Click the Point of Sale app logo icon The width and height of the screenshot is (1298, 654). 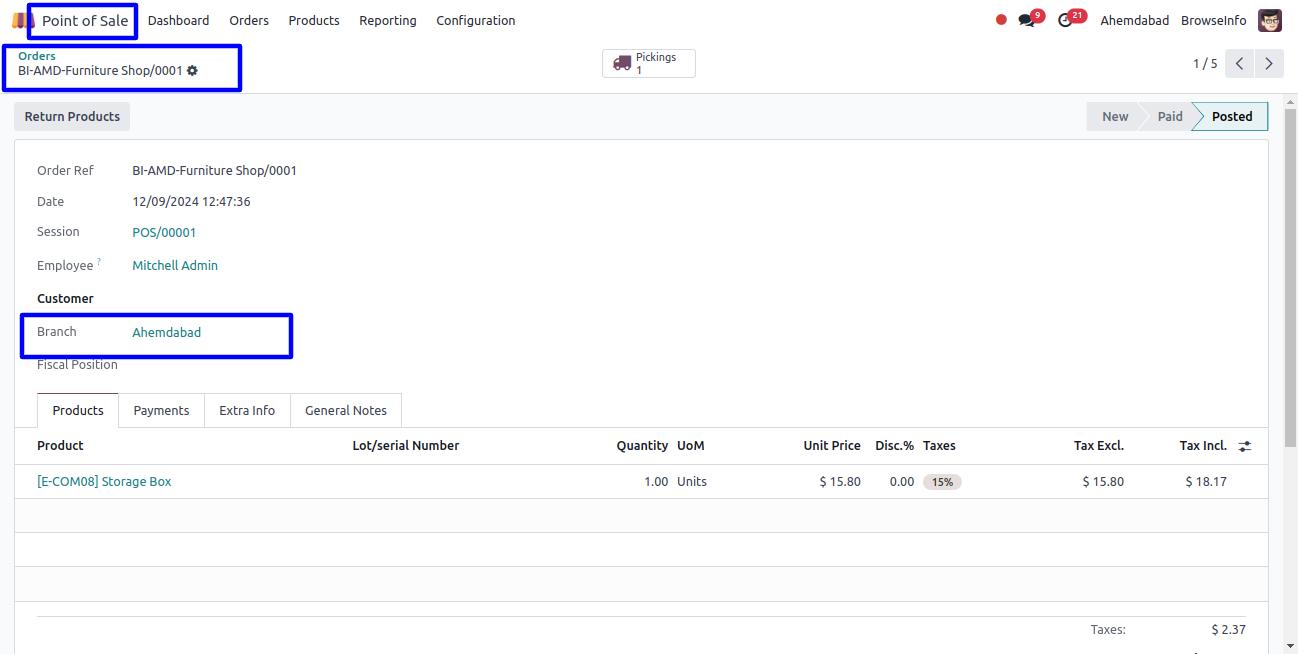19,20
